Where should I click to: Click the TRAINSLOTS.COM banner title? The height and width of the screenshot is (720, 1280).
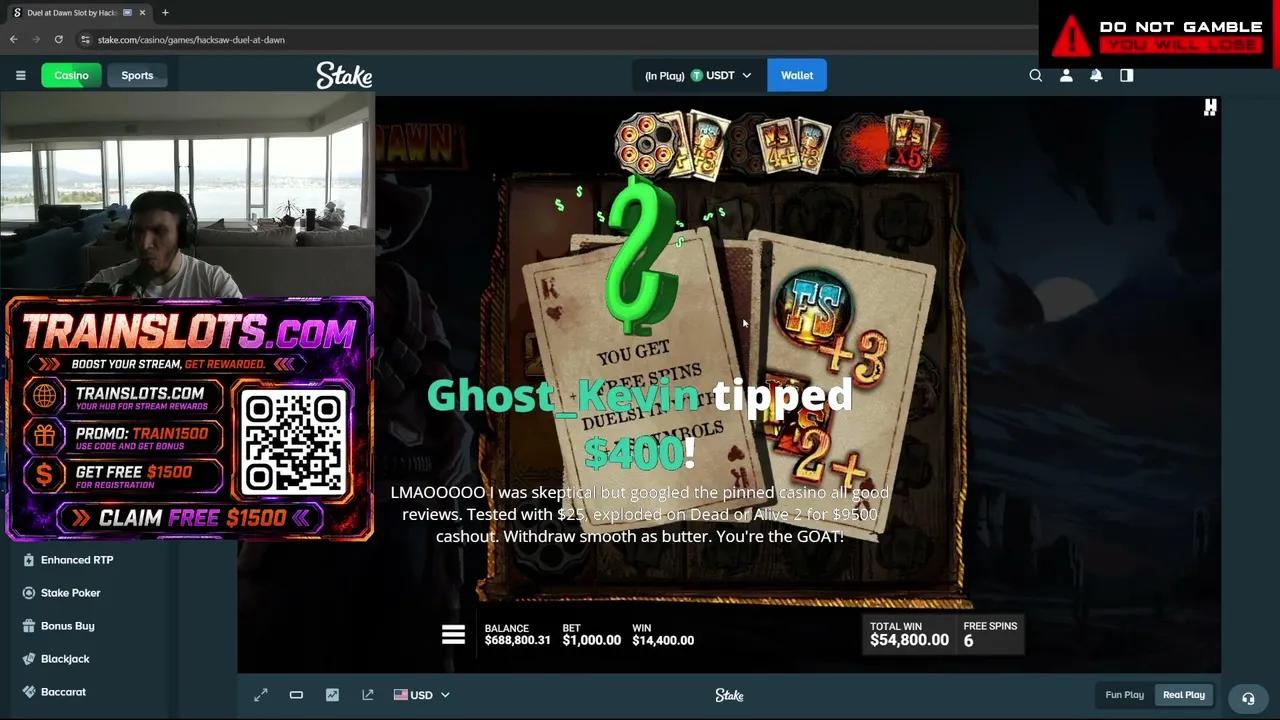[x=189, y=333]
